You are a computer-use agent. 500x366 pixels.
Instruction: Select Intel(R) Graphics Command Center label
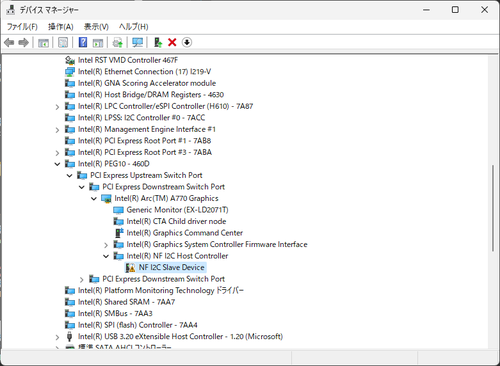(x=185, y=233)
